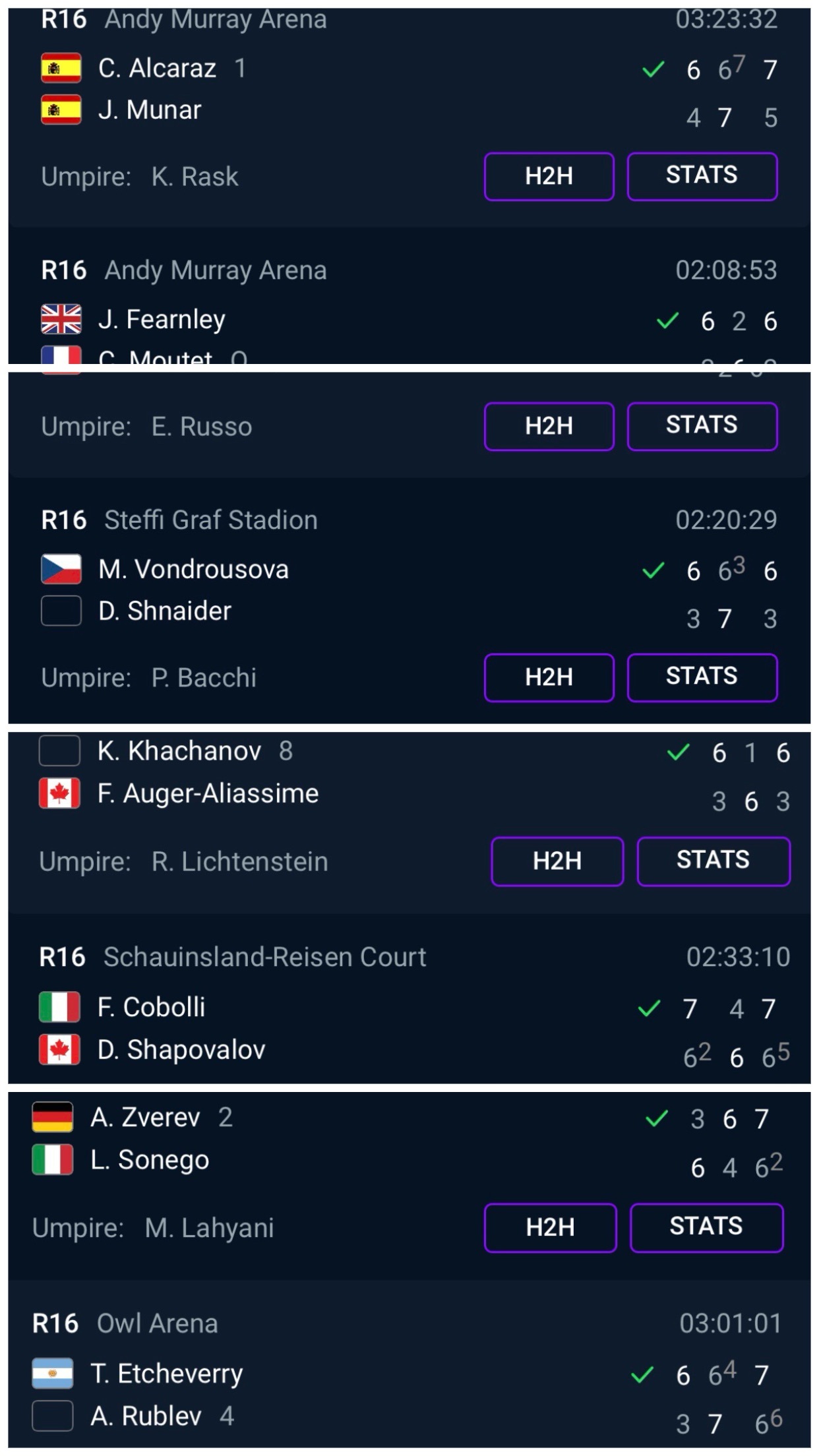This screenshot has height=1456, width=819.
Task: Select the green winner checkmark for Cobolli
Action: [x=650, y=1008]
